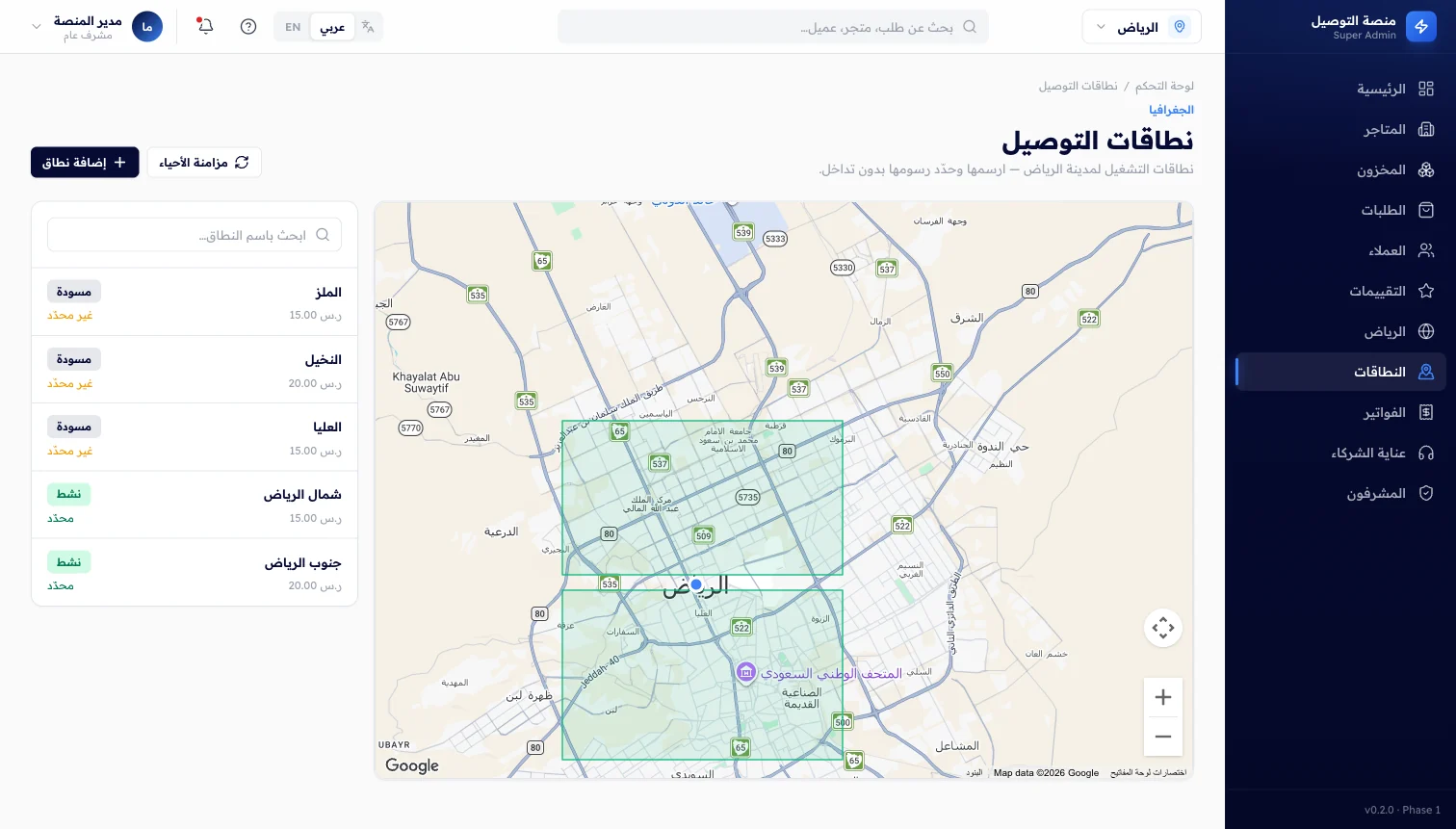Click the المتحف الوطني السعودي map marker
The height and width of the screenshot is (829, 1456).
click(x=745, y=672)
